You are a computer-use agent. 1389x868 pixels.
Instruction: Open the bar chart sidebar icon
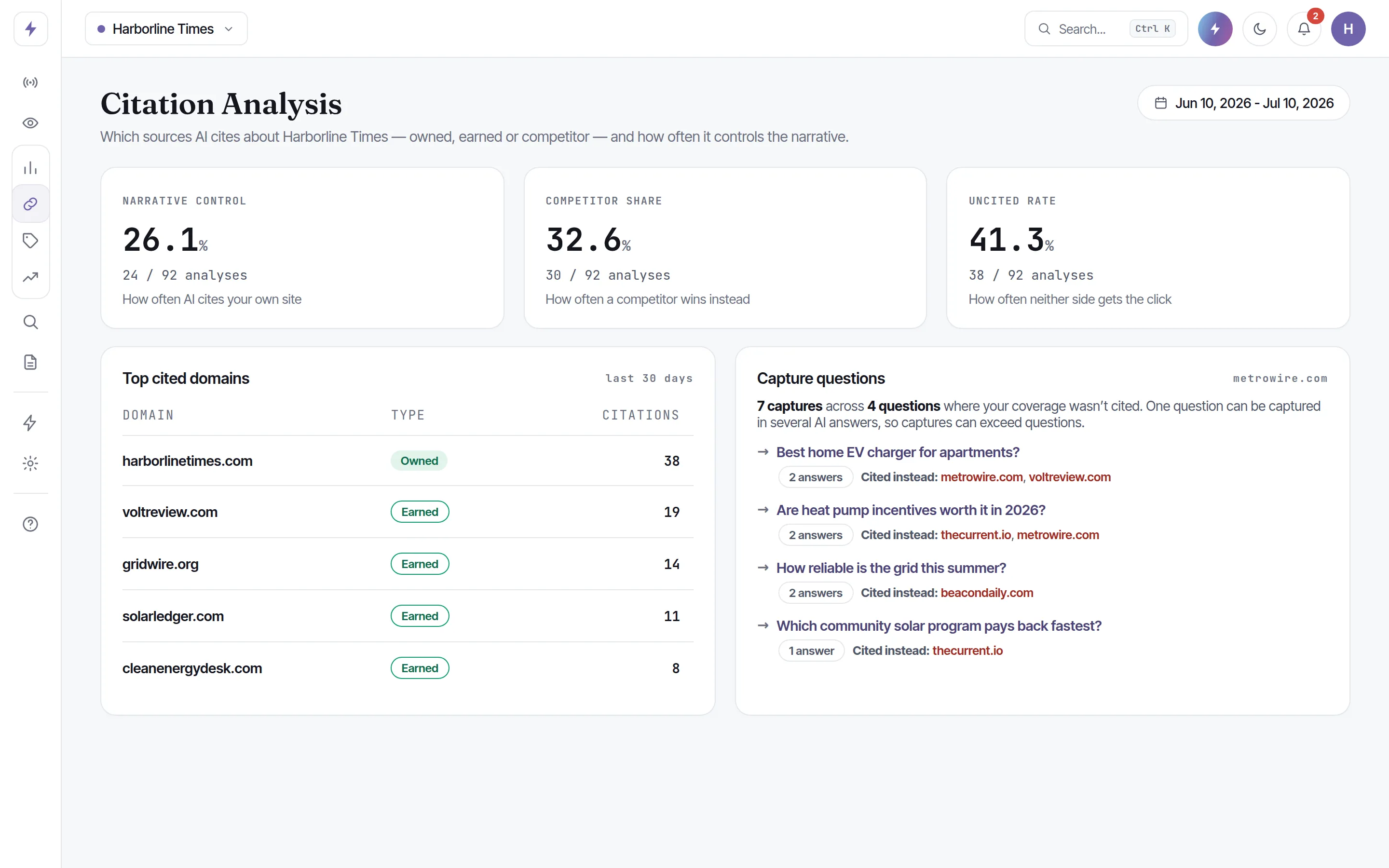pos(30,168)
